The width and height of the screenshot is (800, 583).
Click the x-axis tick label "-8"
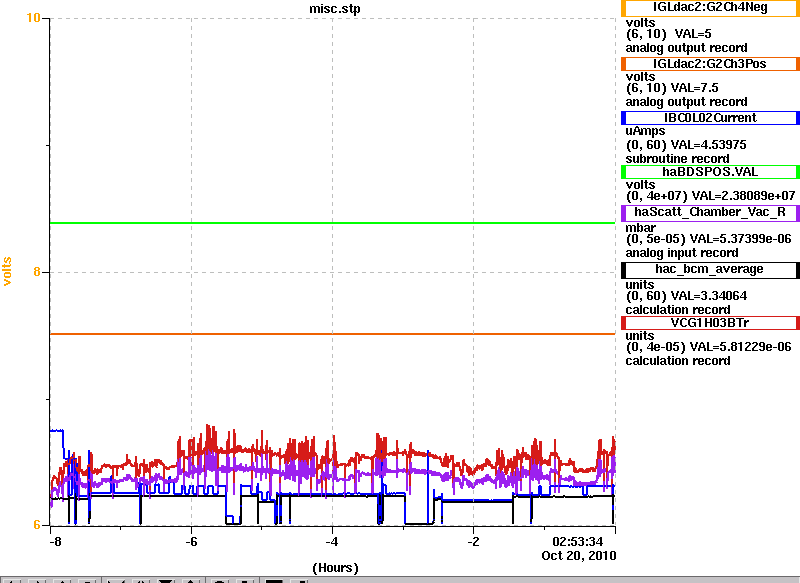click(x=55, y=541)
